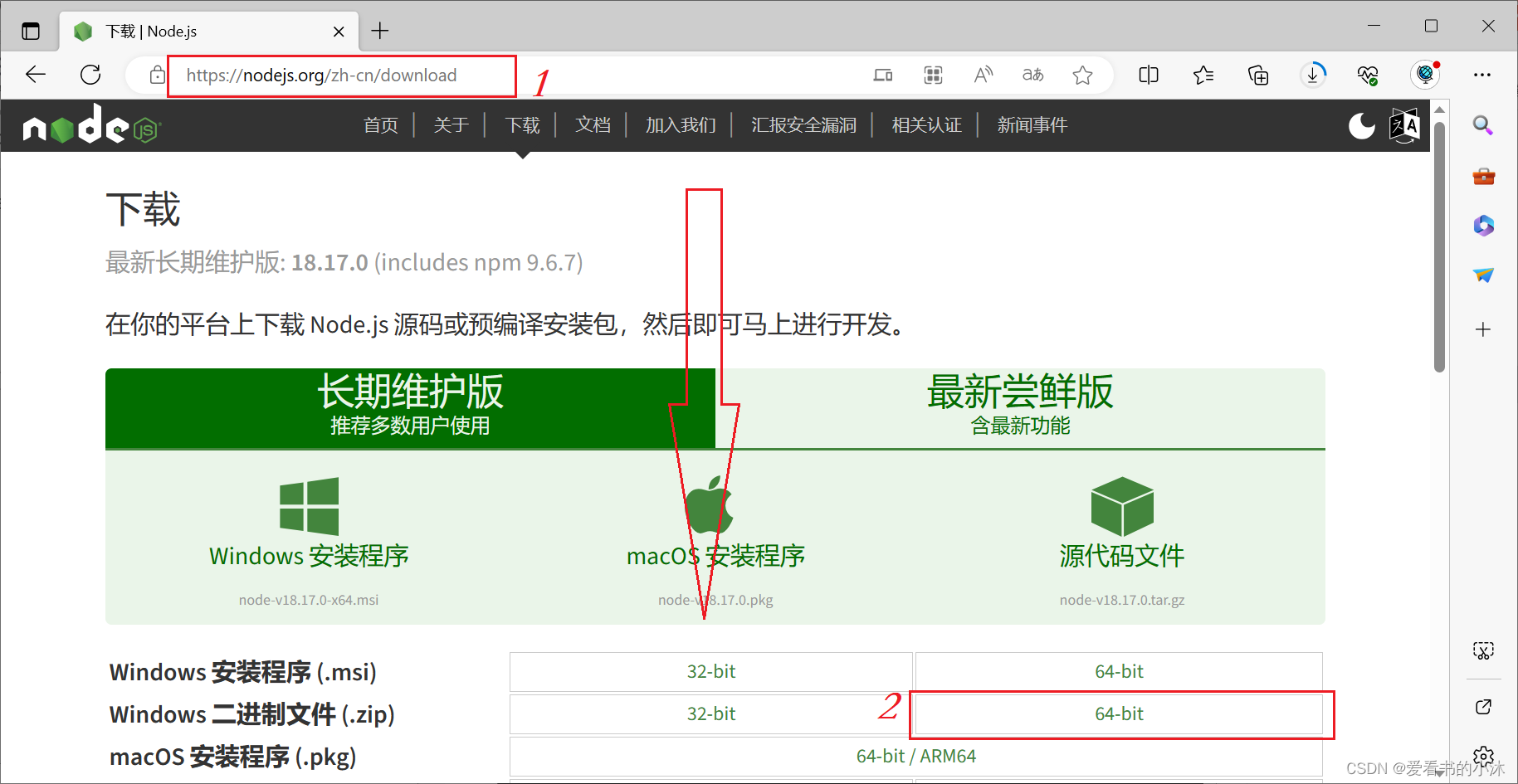This screenshot has width=1518, height=784.
Task: Close the 下载 | Node.js tab
Action: 339,32
